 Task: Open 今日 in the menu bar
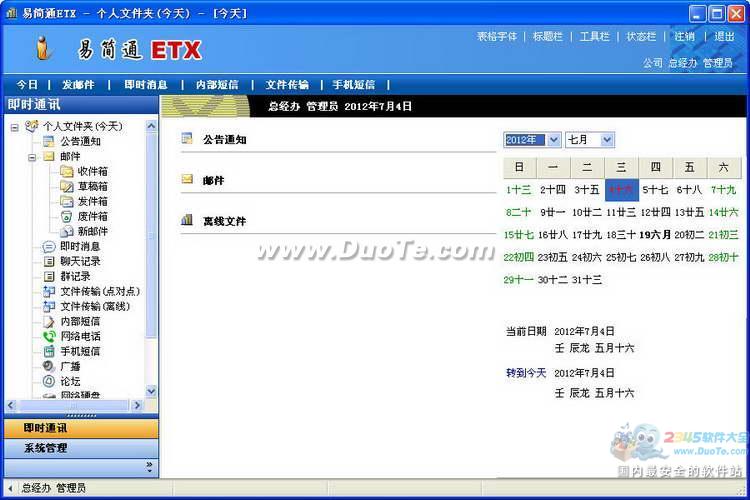point(27,85)
